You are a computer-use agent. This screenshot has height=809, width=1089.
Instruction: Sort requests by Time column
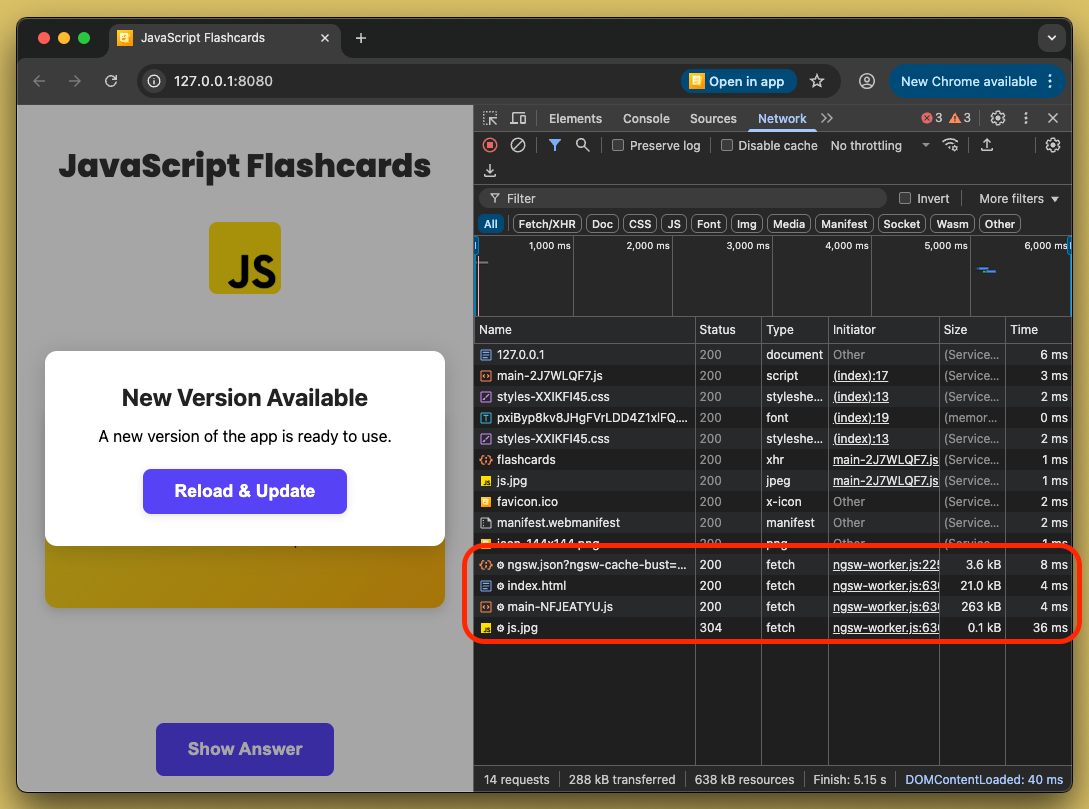tap(1038, 330)
